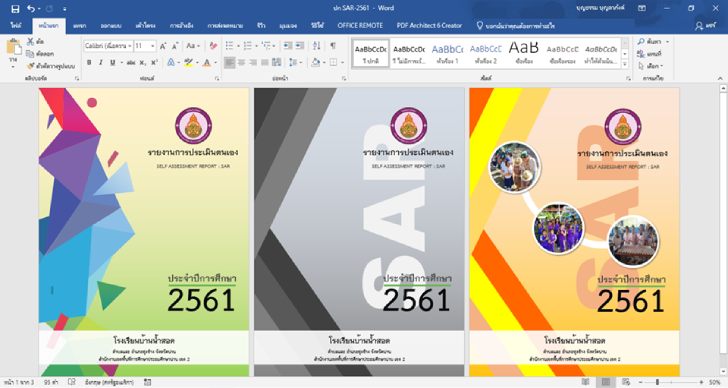Clear all formatting with the eraser icon
The height and width of the screenshot is (388, 728).
[x=213, y=46]
